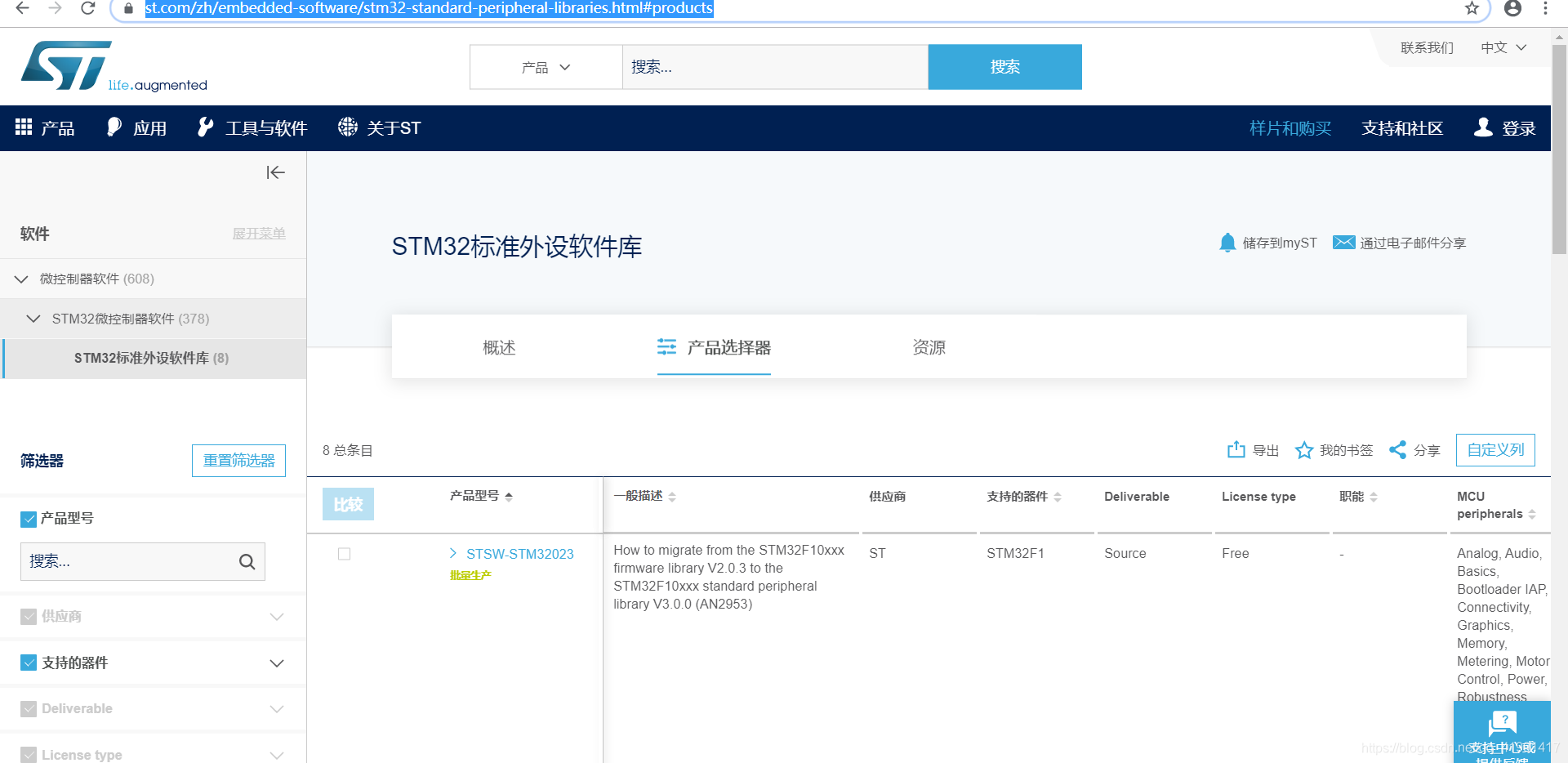The image size is (1568, 763).
Task: Open the support center chat widget
Action: (1502, 732)
